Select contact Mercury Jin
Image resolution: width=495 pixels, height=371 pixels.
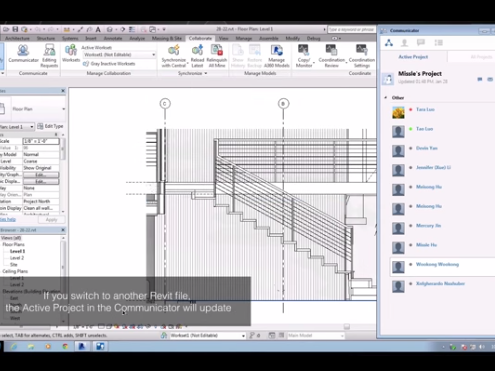428,226
